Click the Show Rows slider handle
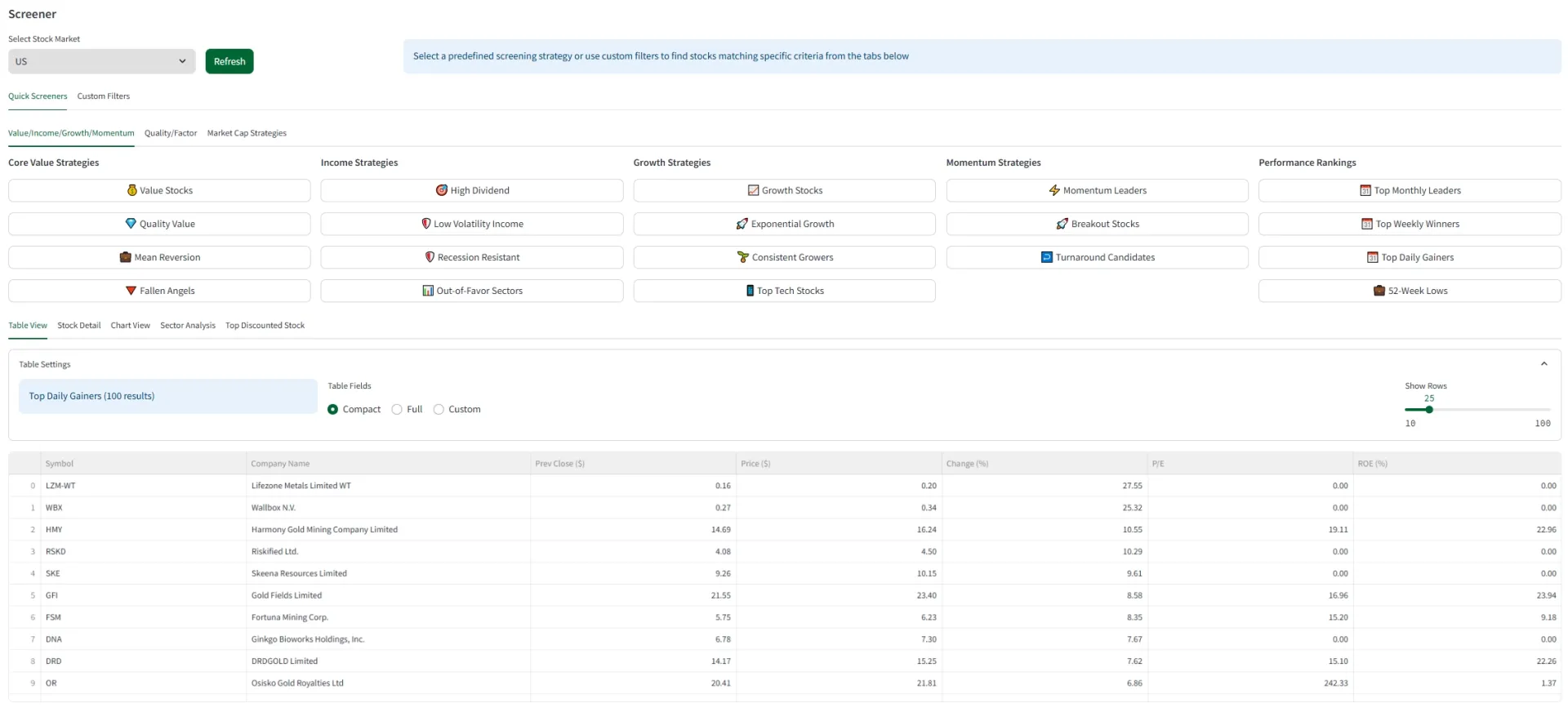This screenshot has width=1568, height=712. [x=1429, y=410]
